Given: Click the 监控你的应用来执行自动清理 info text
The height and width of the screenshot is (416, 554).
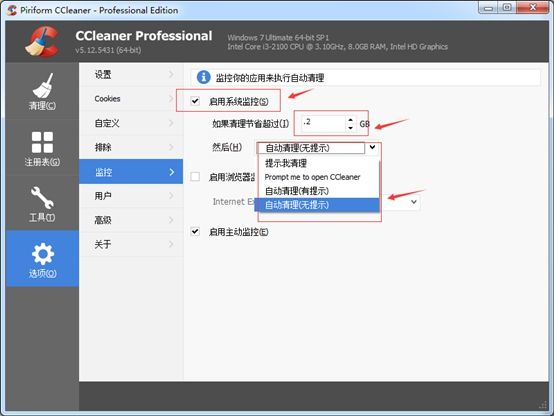Looking at the screenshot, I should pos(270,78).
